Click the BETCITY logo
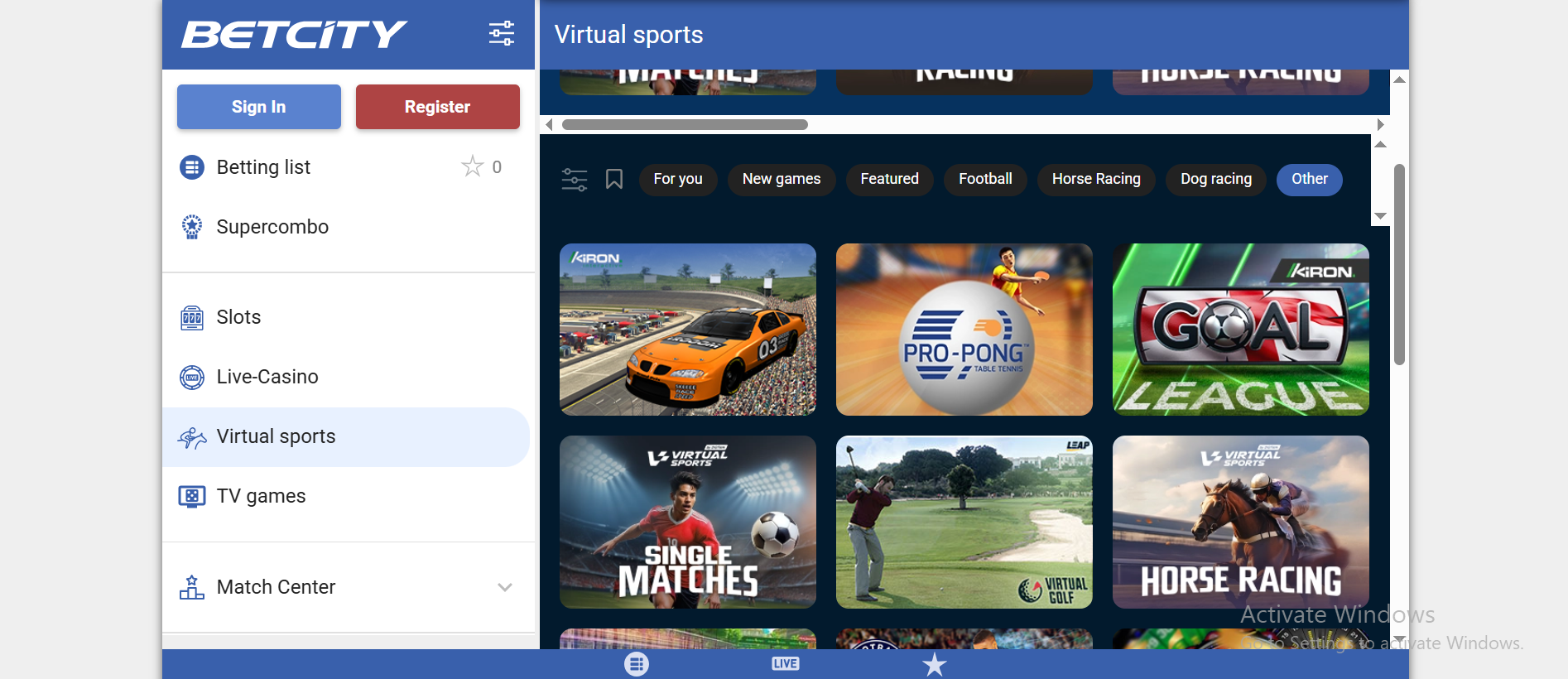The image size is (1568, 679). coord(294,35)
